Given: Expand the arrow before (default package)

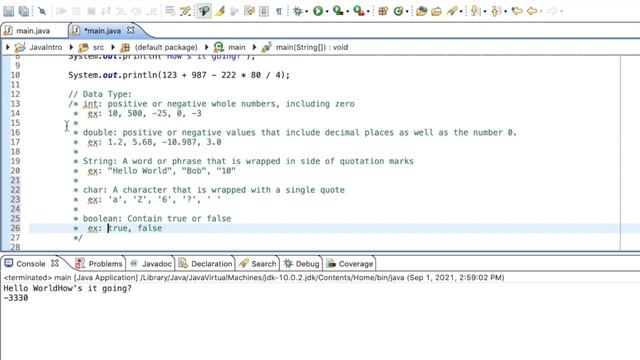Looking at the screenshot, I should click(113, 47).
